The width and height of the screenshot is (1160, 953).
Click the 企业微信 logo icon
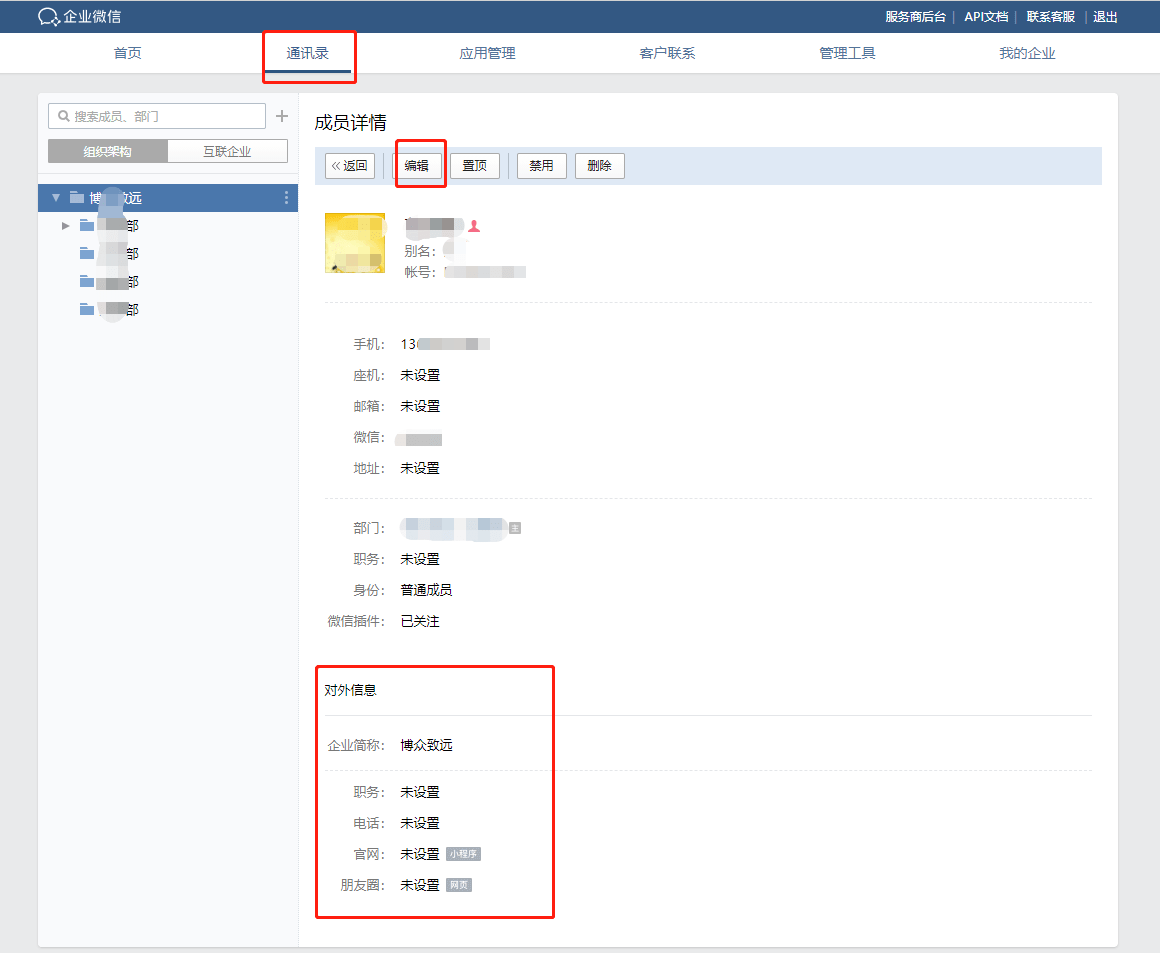[49, 17]
